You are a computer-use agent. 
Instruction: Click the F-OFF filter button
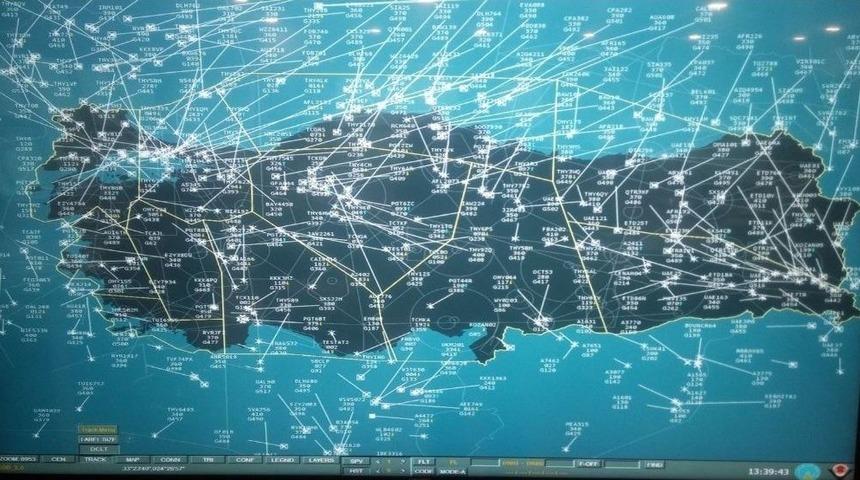pos(588,464)
